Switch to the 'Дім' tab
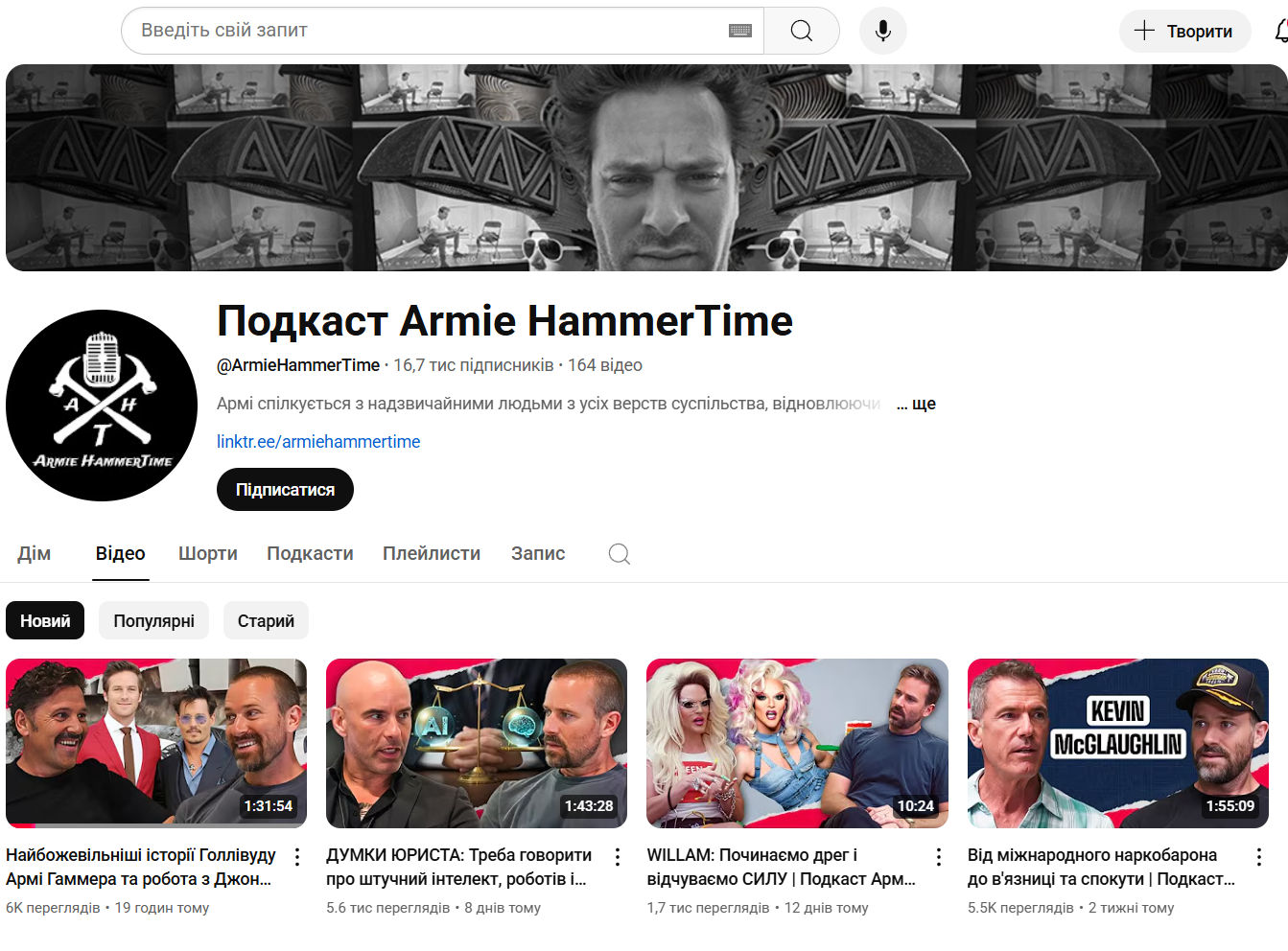This screenshot has width=1288, height=951. [x=34, y=554]
